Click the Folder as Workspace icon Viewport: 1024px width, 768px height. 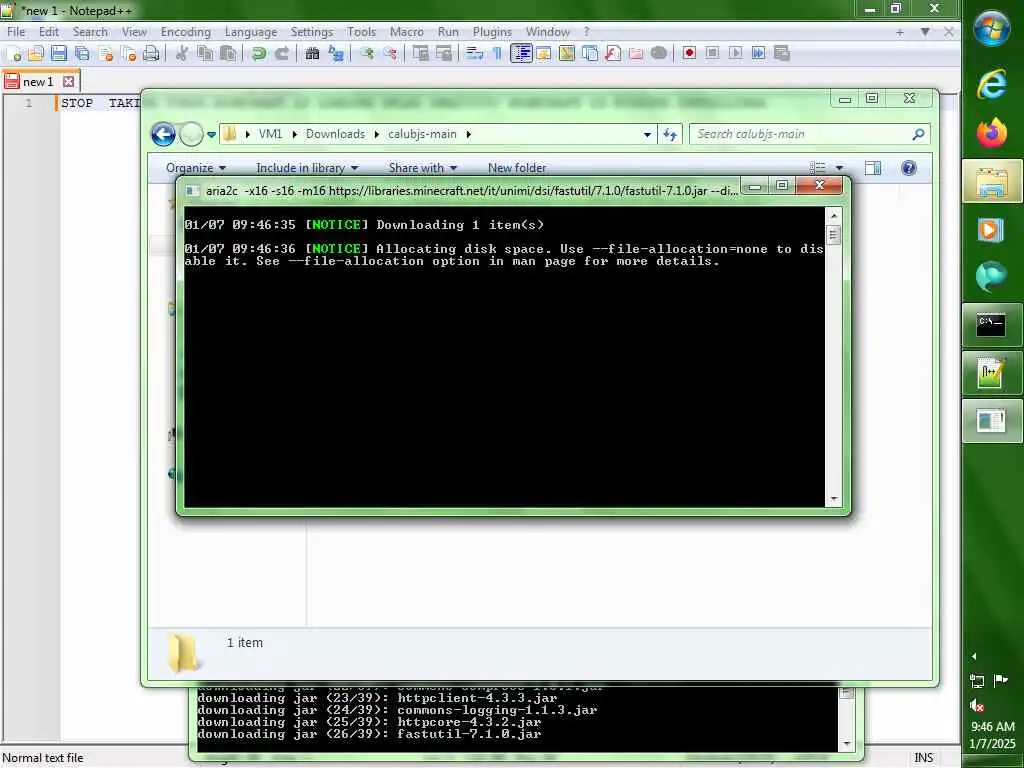[635, 54]
